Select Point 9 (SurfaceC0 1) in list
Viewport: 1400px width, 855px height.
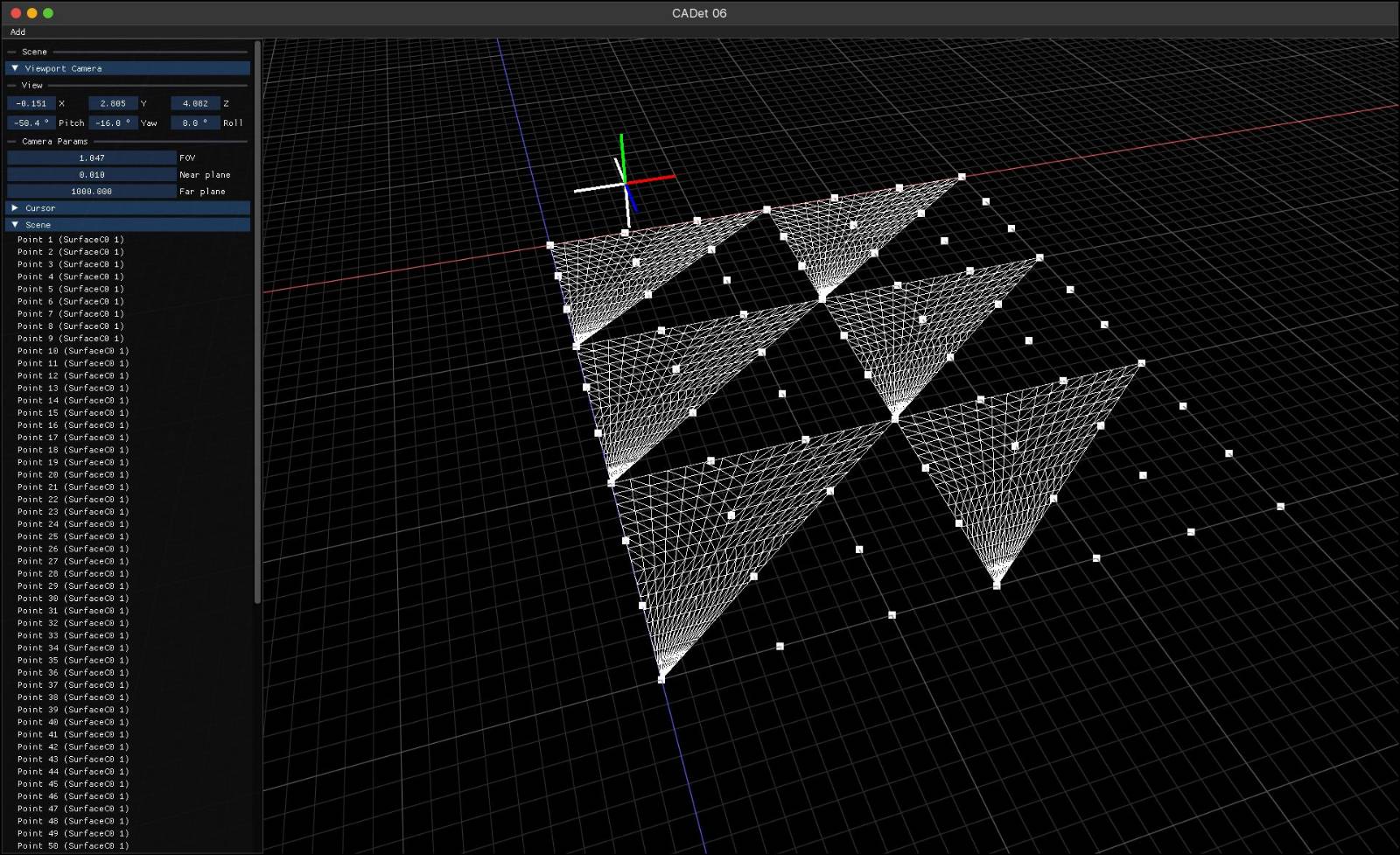[x=71, y=339]
